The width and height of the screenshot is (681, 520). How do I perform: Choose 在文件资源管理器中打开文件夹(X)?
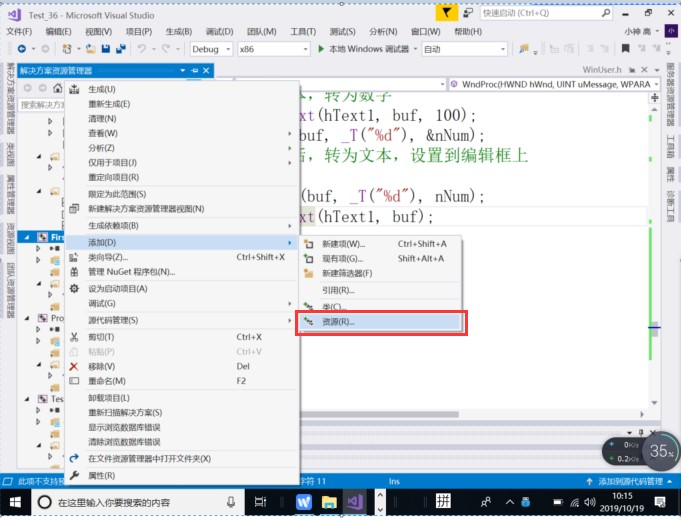coord(182,459)
